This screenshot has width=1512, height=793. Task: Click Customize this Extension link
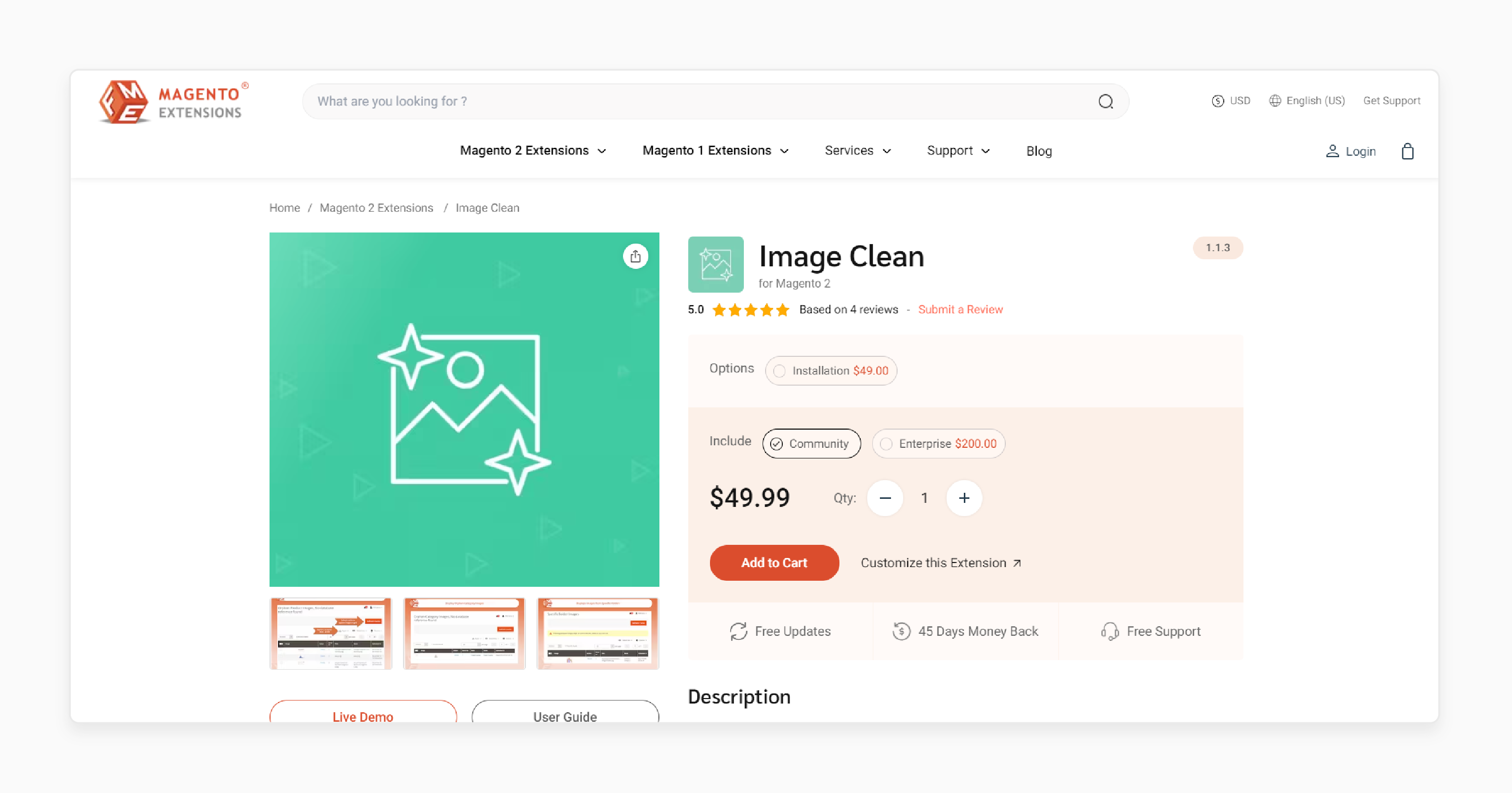[941, 563]
